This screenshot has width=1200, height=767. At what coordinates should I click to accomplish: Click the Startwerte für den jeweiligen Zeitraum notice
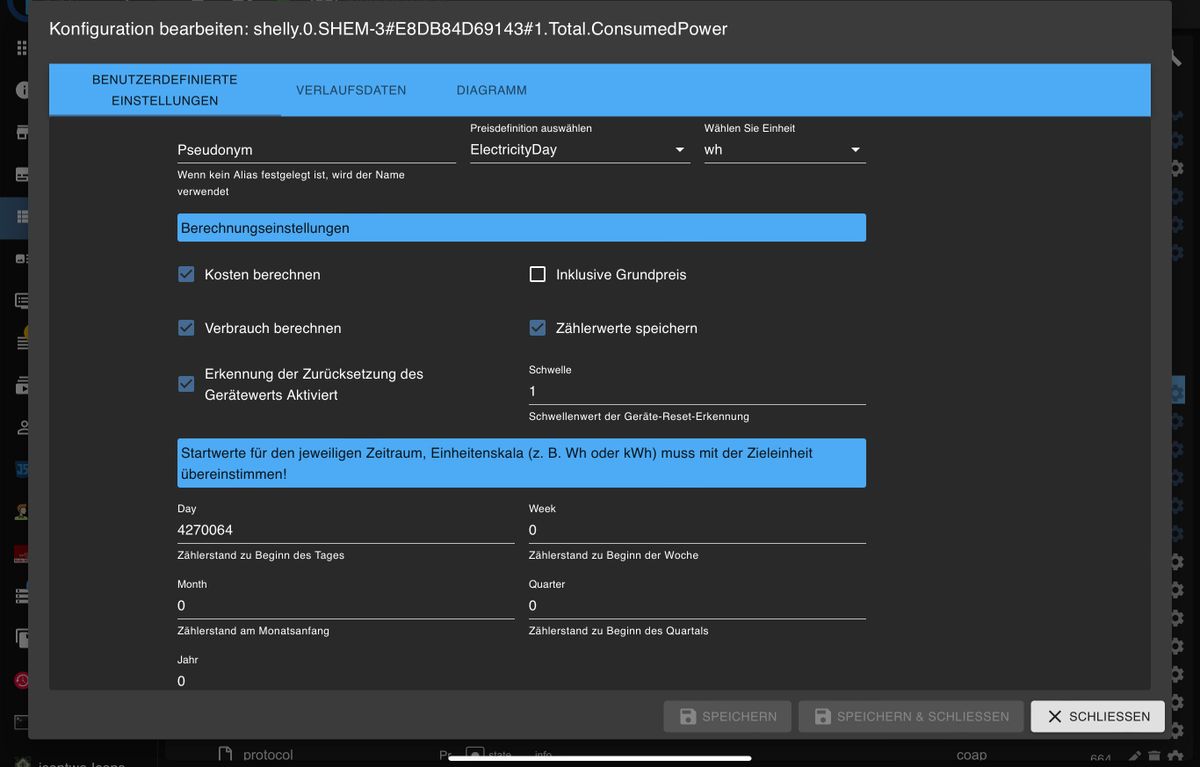point(521,463)
